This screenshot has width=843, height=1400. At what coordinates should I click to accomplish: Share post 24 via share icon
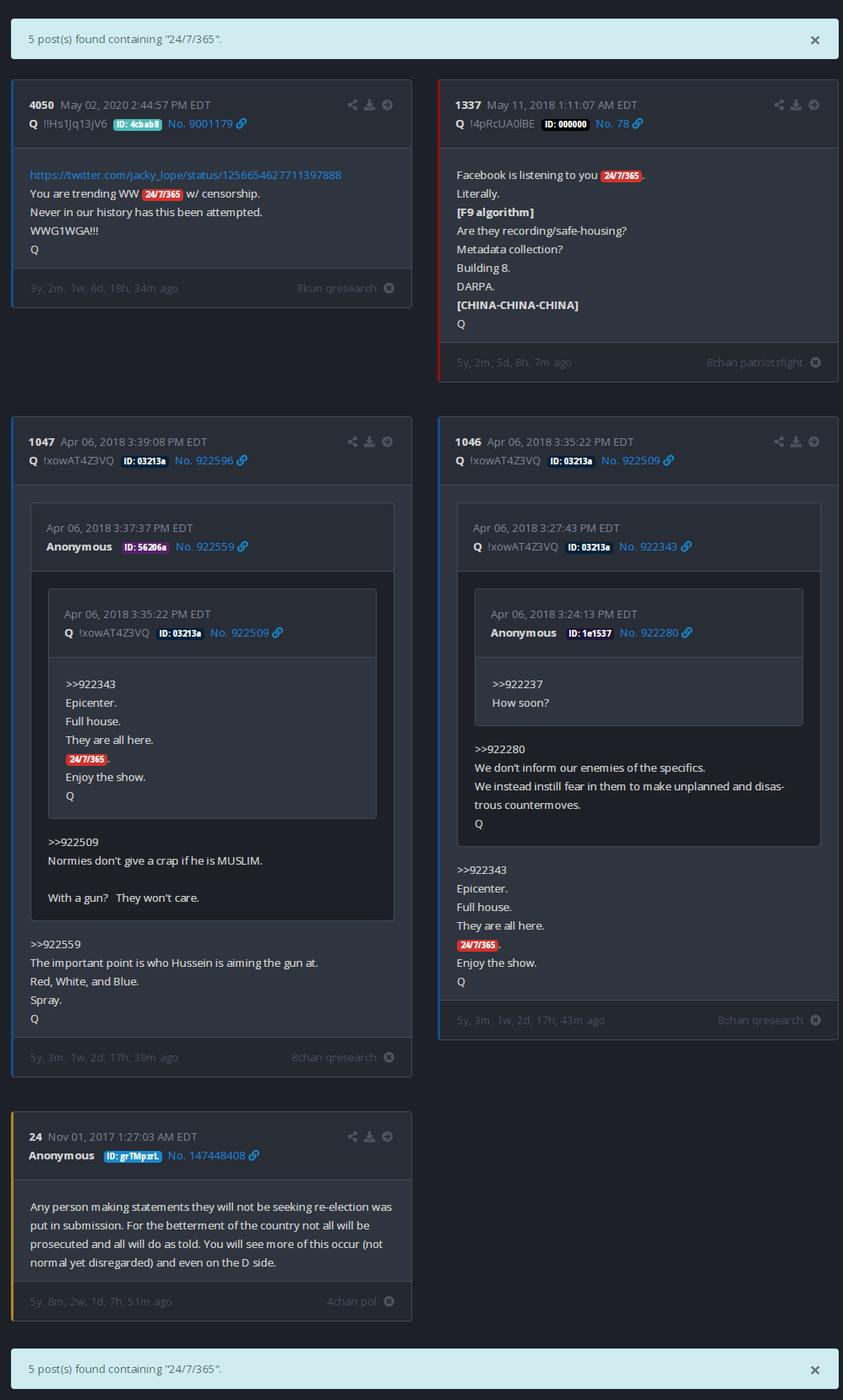tap(352, 1137)
